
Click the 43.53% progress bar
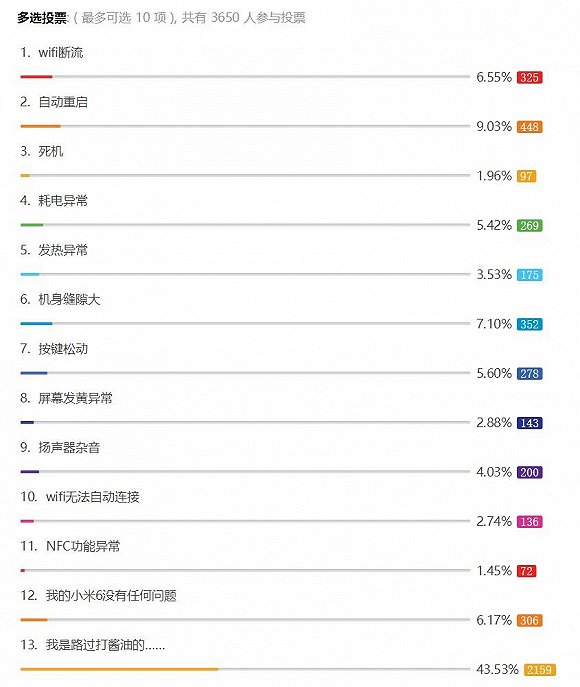point(245,669)
